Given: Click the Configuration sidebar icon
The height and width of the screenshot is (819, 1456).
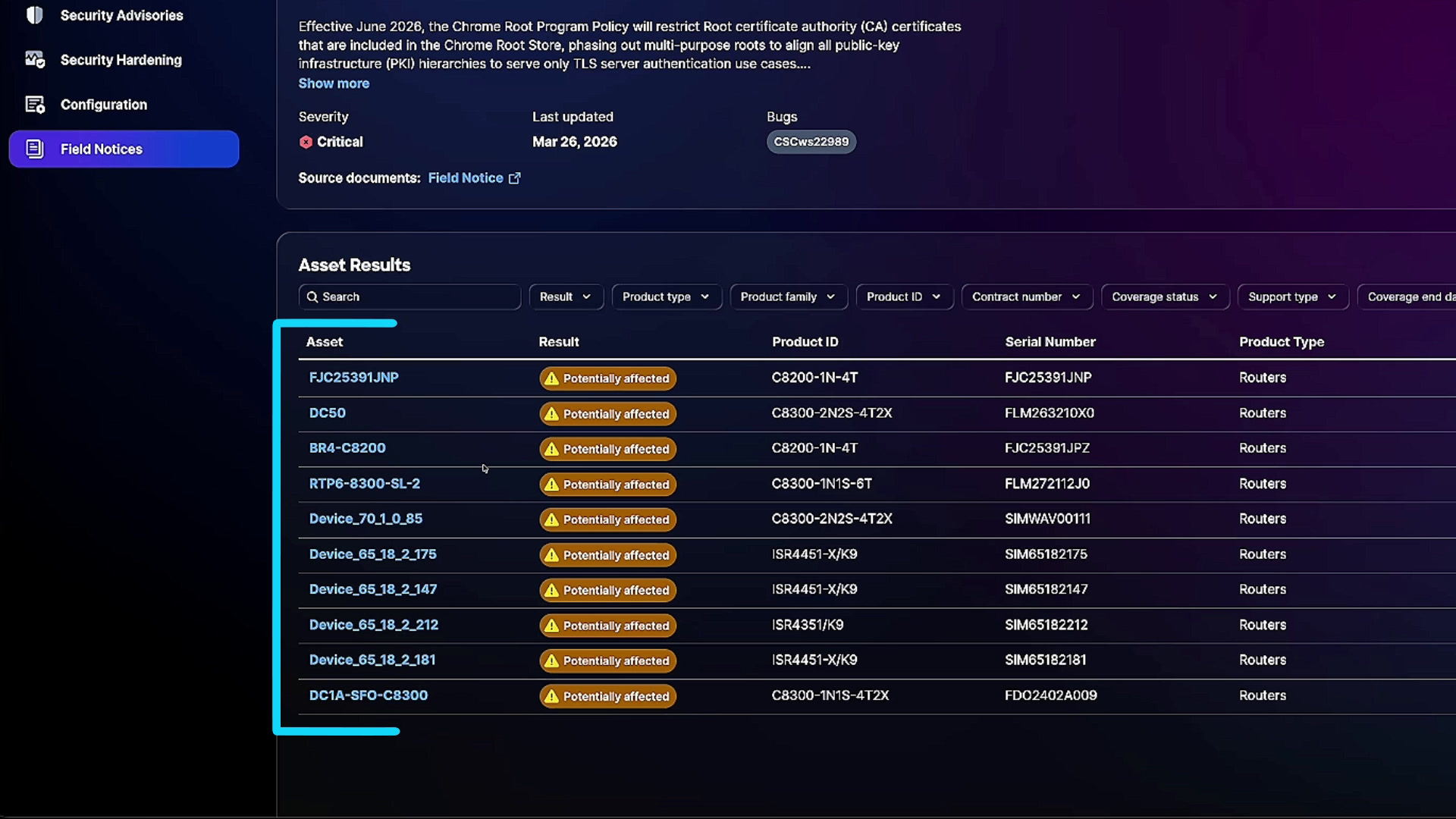Looking at the screenshot, I should coord(35,105).
